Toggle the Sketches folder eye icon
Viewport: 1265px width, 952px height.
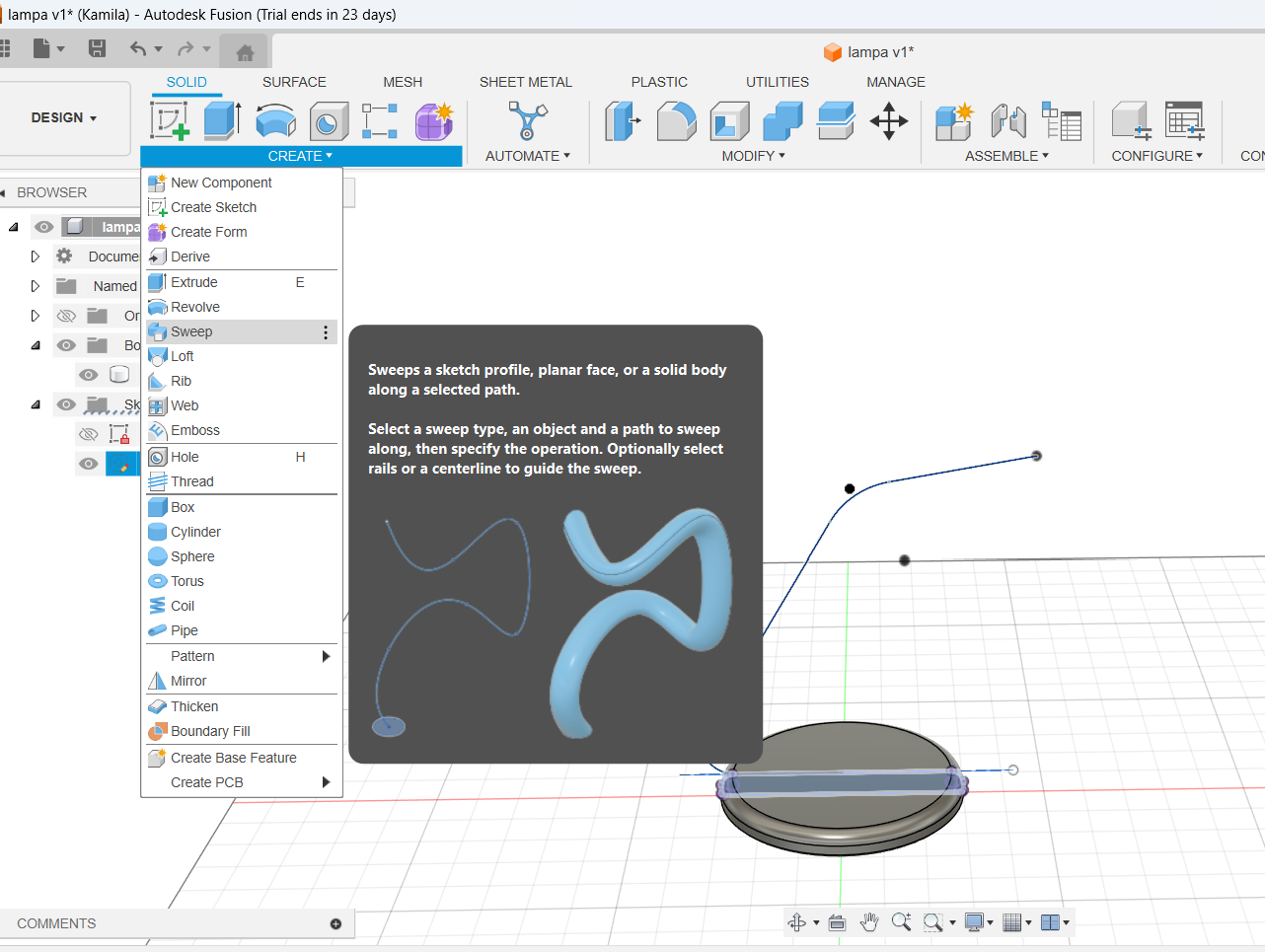66,404
